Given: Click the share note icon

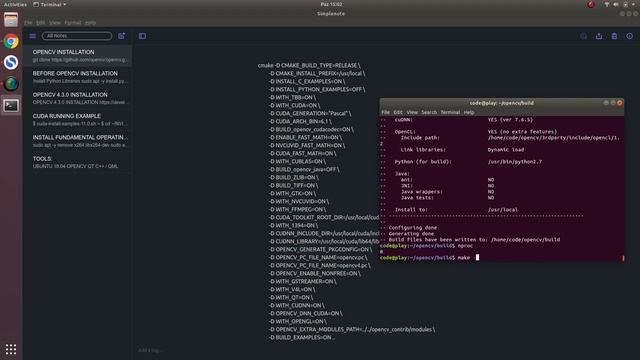Looking at the screenshot, I should pyautogui.click(x=599, y=36).
